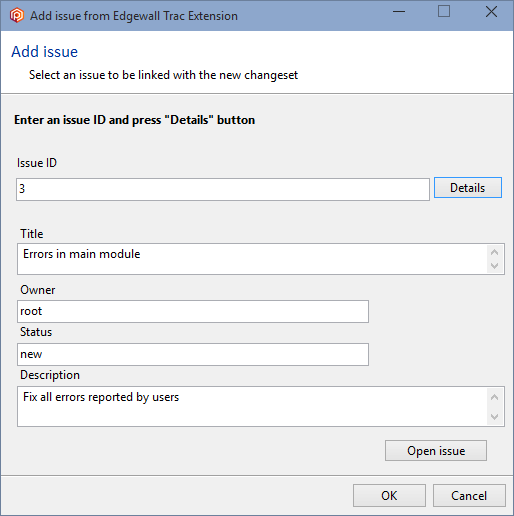514x516 pixels.
Task: Minimize the Add issue window
Action: 399,12
